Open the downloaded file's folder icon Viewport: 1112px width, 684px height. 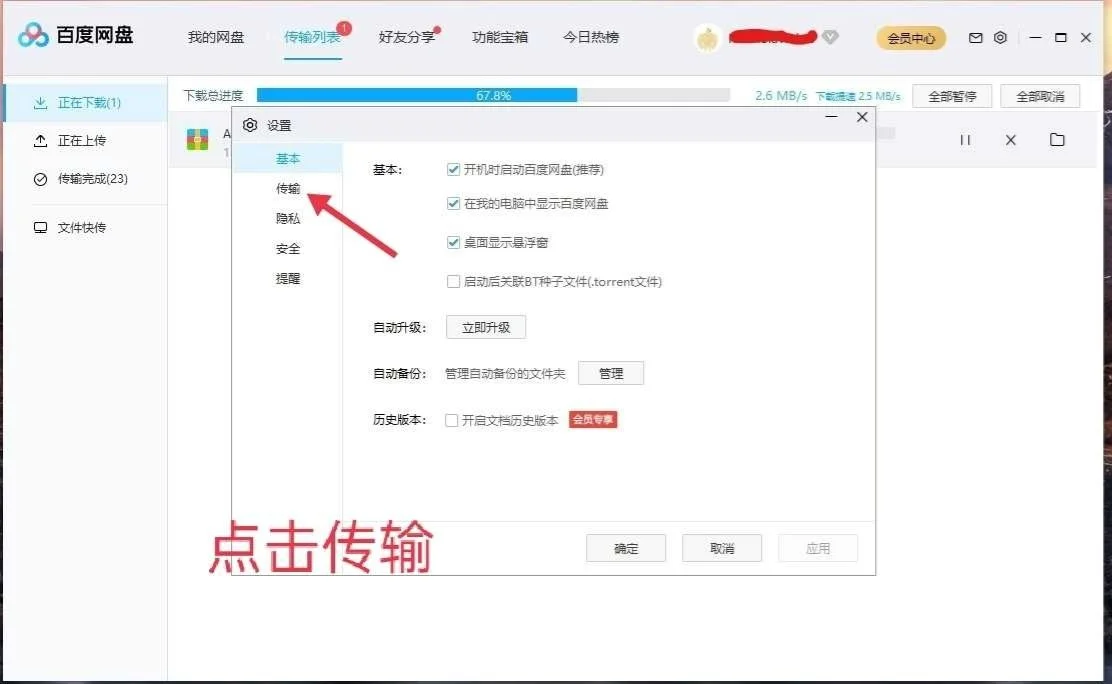(x=1057, y=140)
